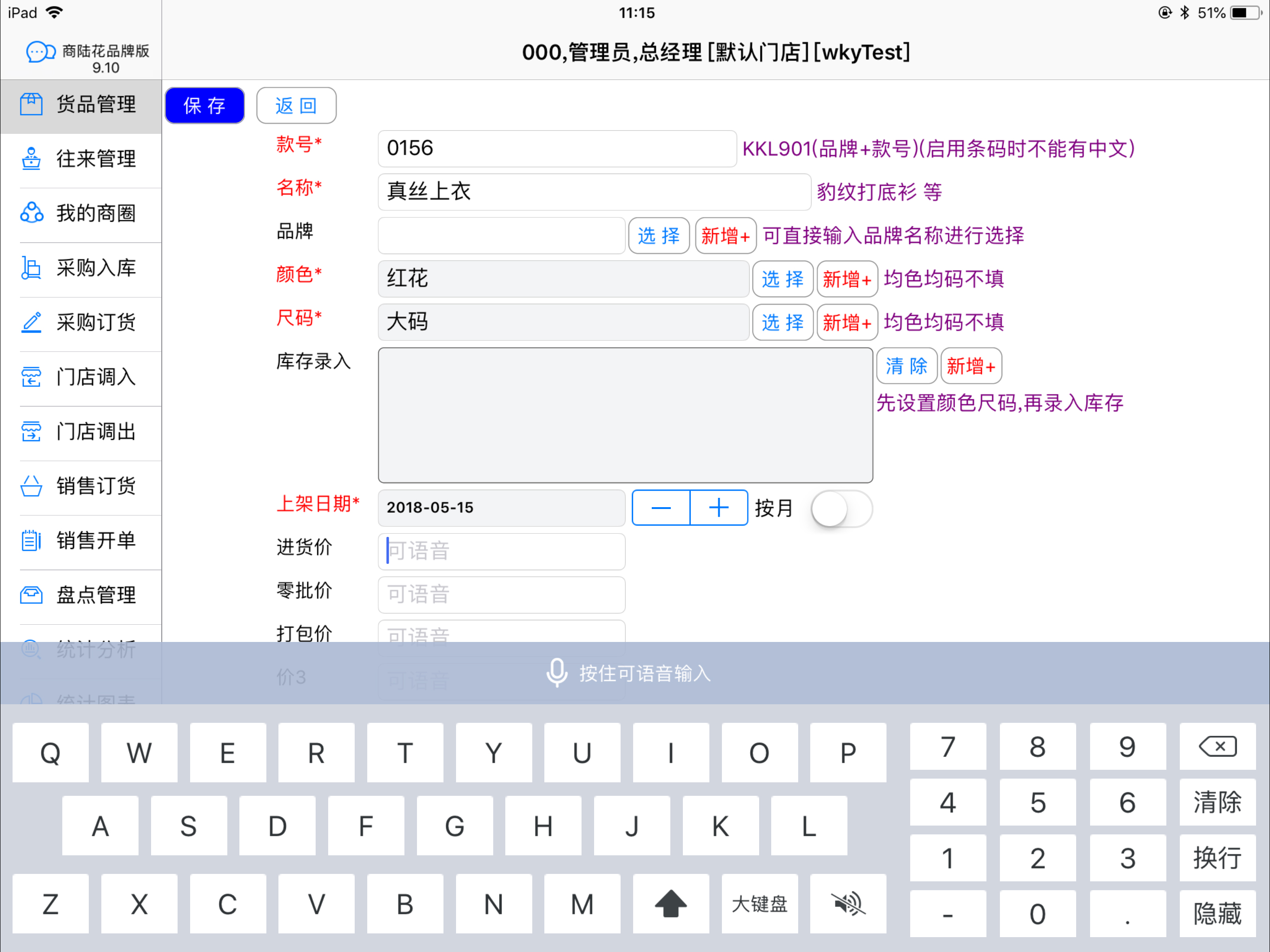This screenshot has height=952, width=1270.
Task: Tap the 商陆花 chat bubble logo
Action: (40, 52)
